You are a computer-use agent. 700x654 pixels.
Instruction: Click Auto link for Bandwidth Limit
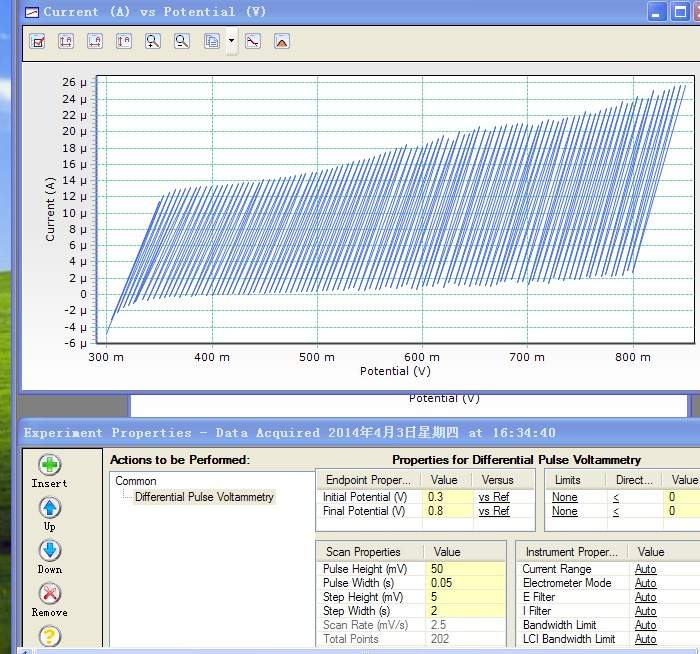(x=646, y=625)
